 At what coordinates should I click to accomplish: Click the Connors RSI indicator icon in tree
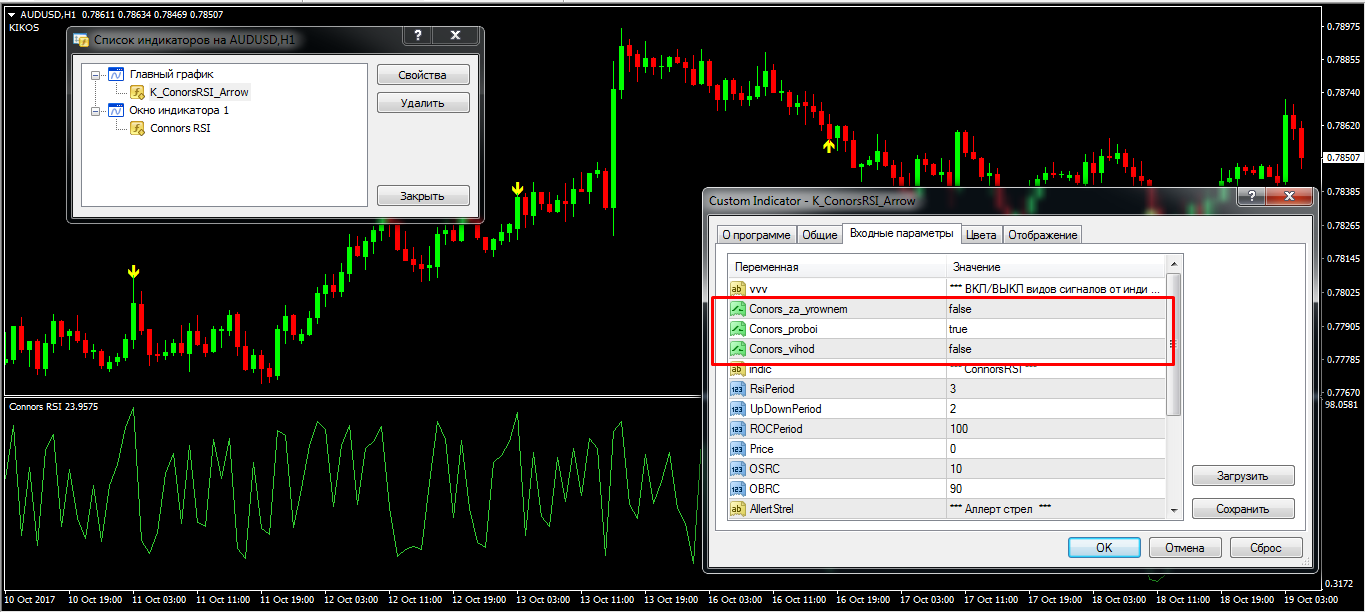(x=138, y=128)
